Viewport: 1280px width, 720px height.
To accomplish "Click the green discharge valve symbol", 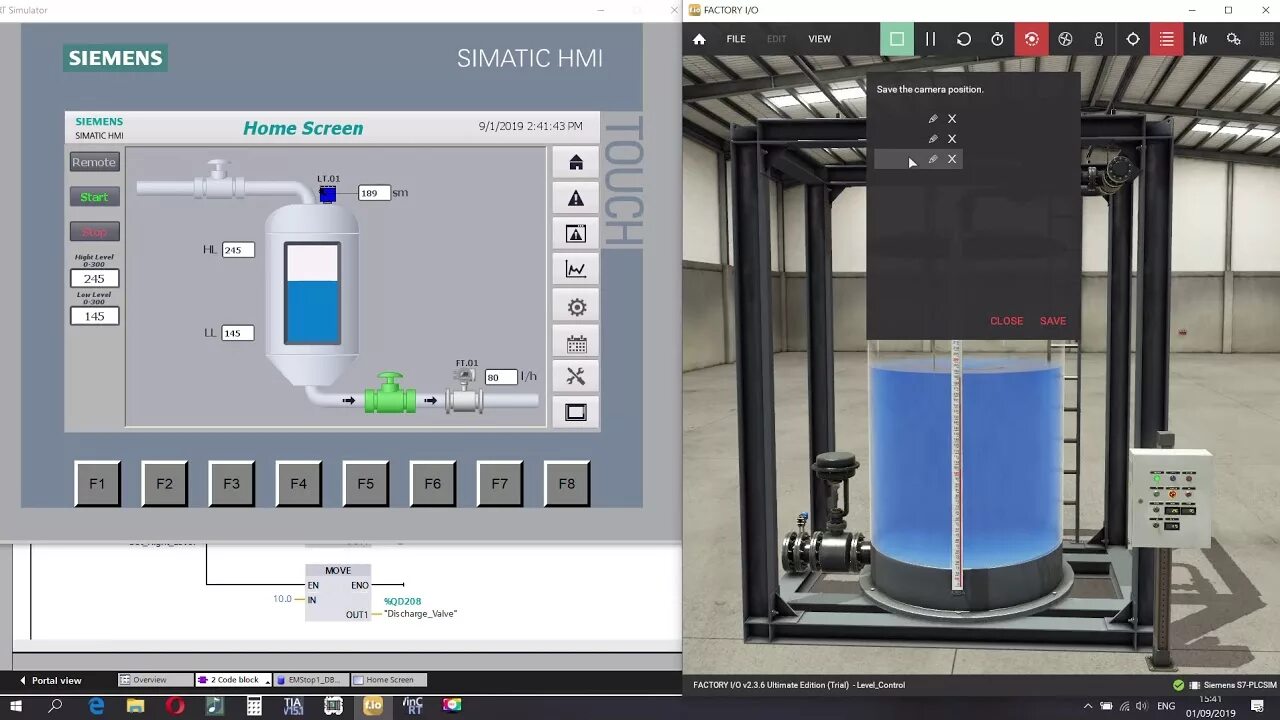I will 389,395.
